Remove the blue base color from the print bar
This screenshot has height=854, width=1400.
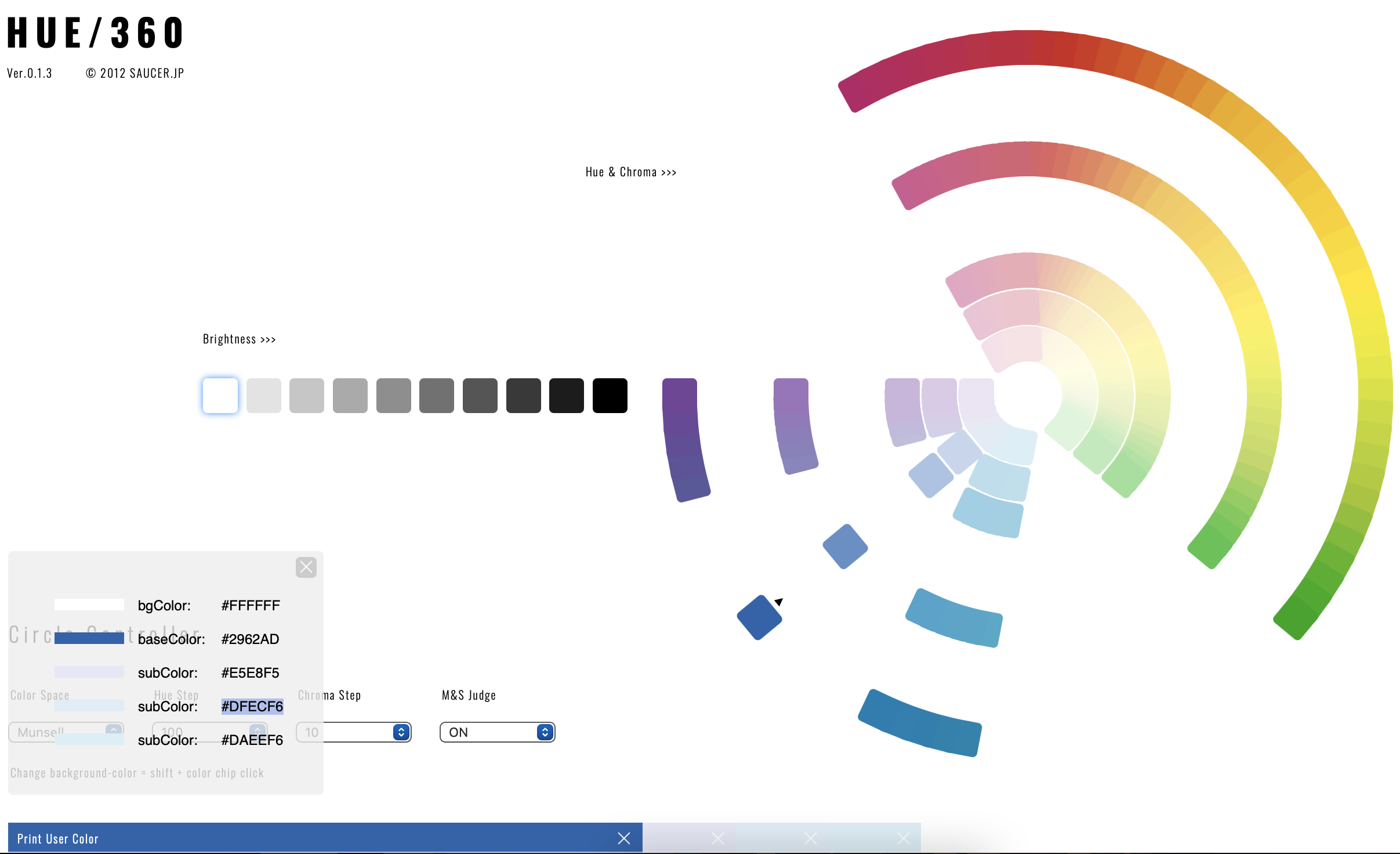(623, 838)
